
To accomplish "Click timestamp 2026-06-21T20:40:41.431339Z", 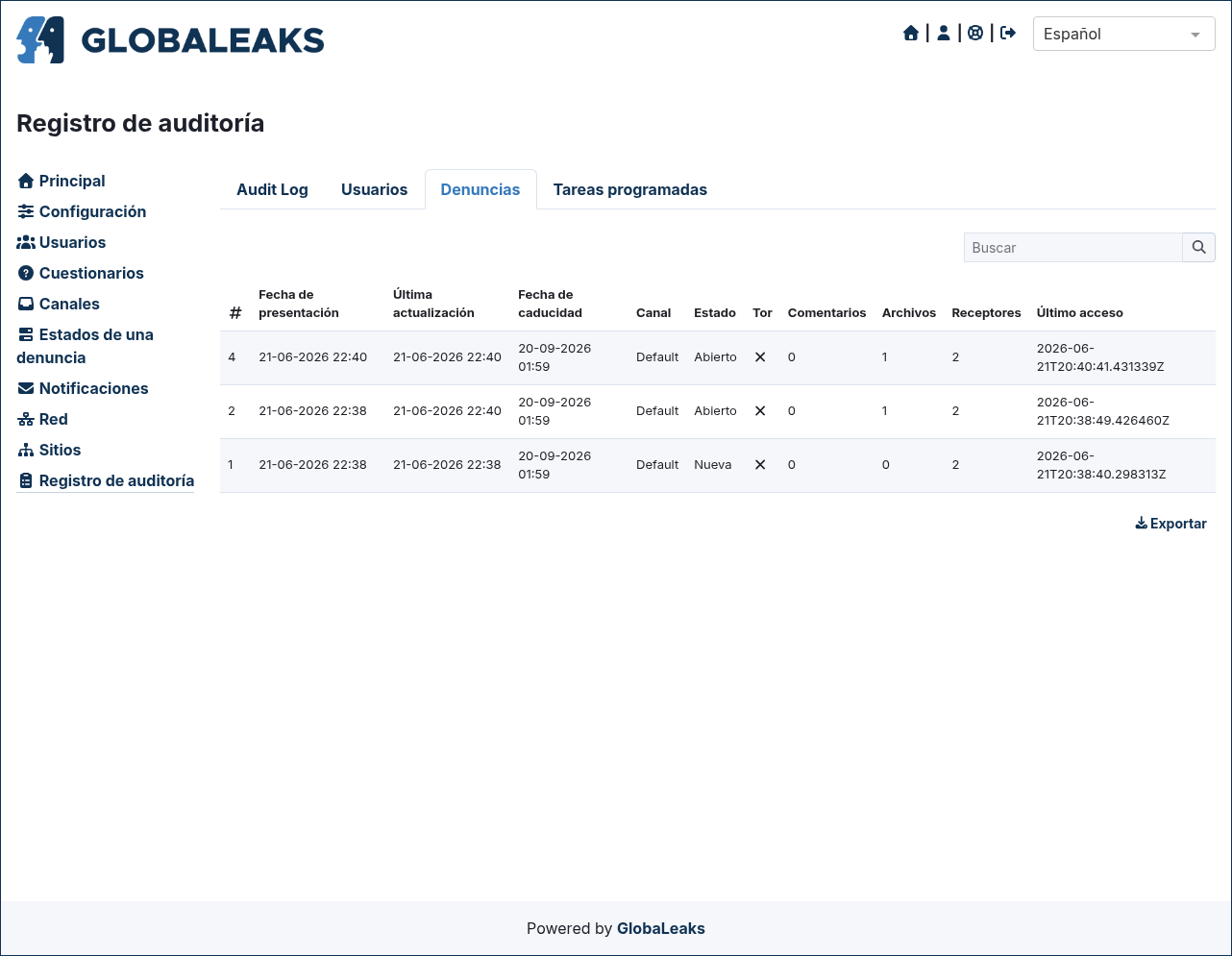I will [1100, 357].
